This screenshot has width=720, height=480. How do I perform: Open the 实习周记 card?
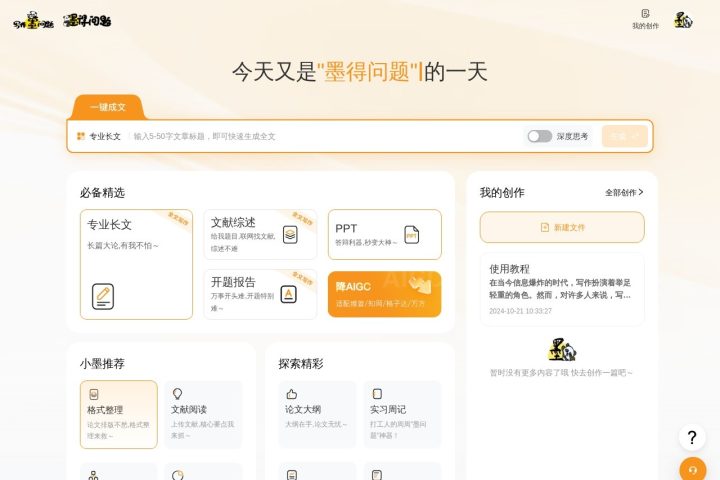click(x=402, y=414)
